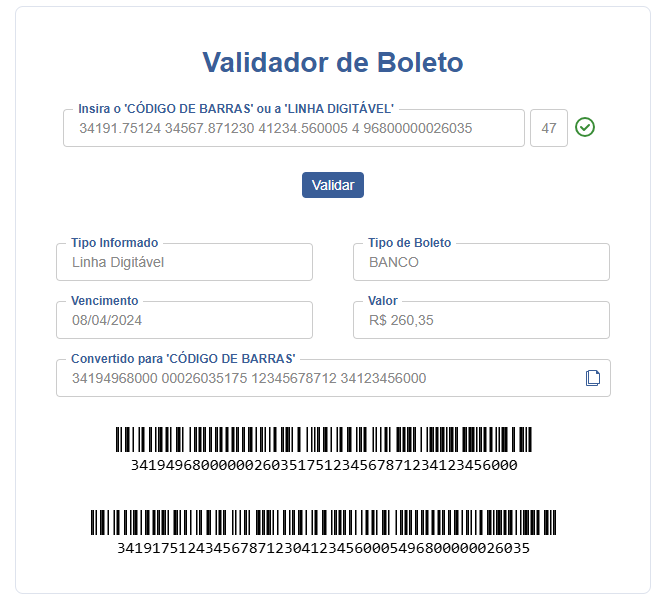This screenshot has height=598, width=666.
Task: Click the Vencimento label
Action: tap(105, 301)
